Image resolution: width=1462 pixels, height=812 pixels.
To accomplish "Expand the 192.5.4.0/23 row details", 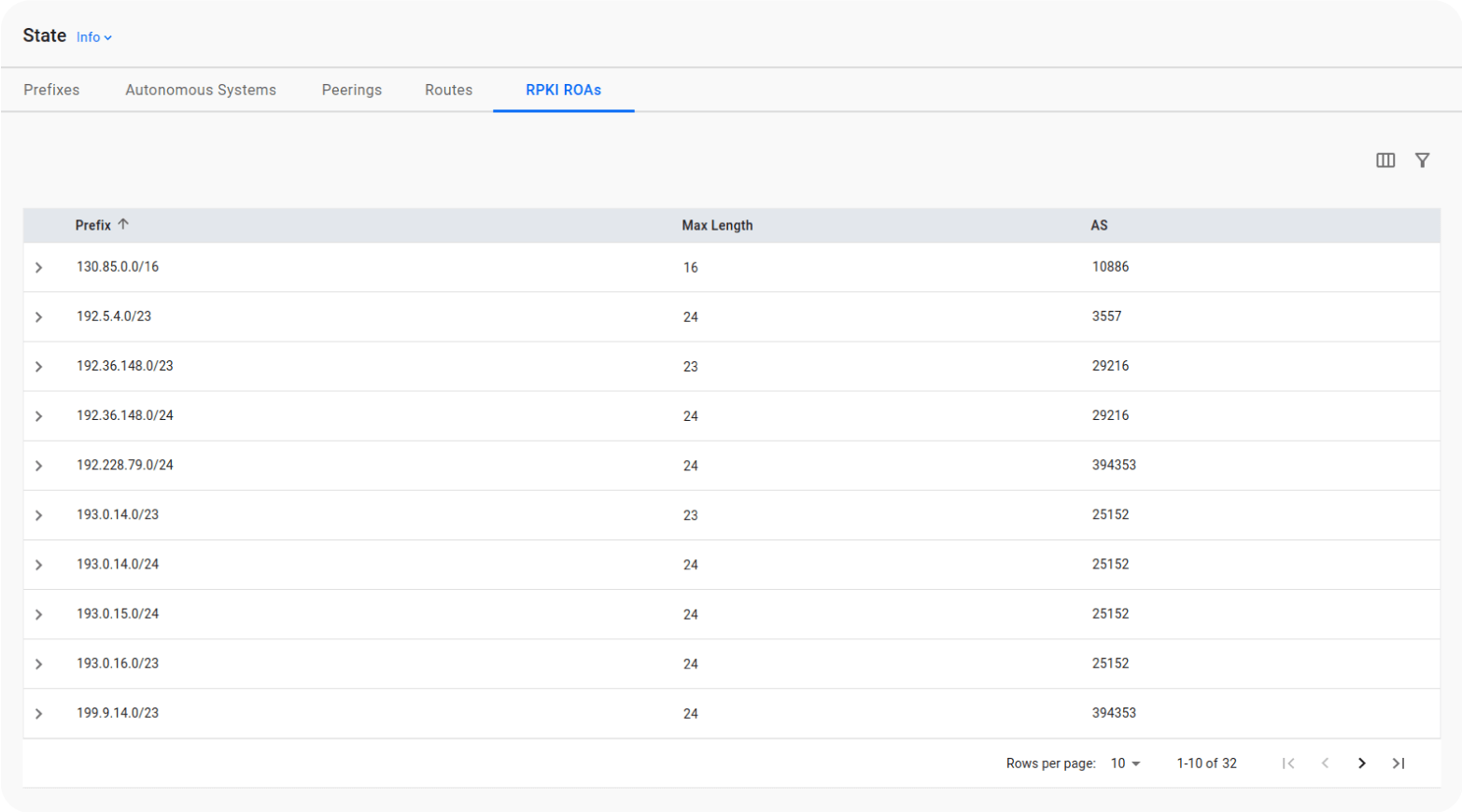I will [x=39, y=317].
